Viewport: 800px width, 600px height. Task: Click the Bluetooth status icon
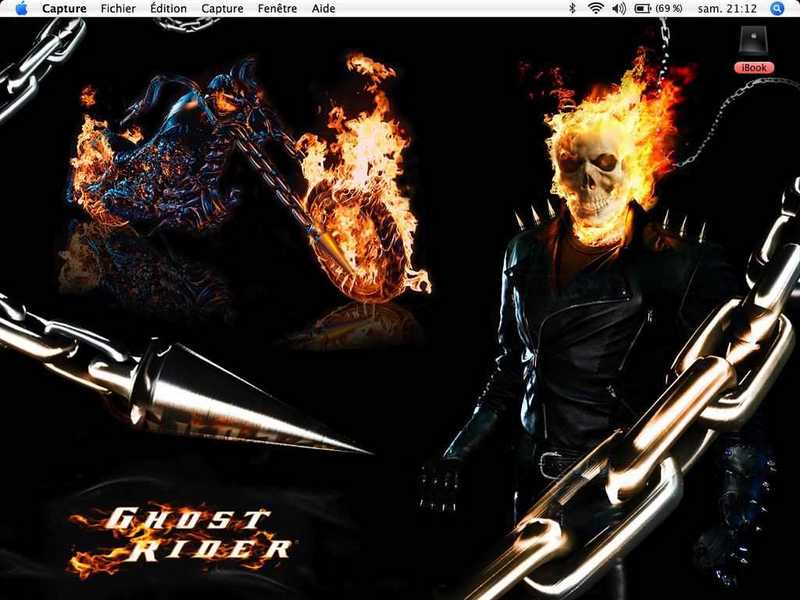point(572,8)
